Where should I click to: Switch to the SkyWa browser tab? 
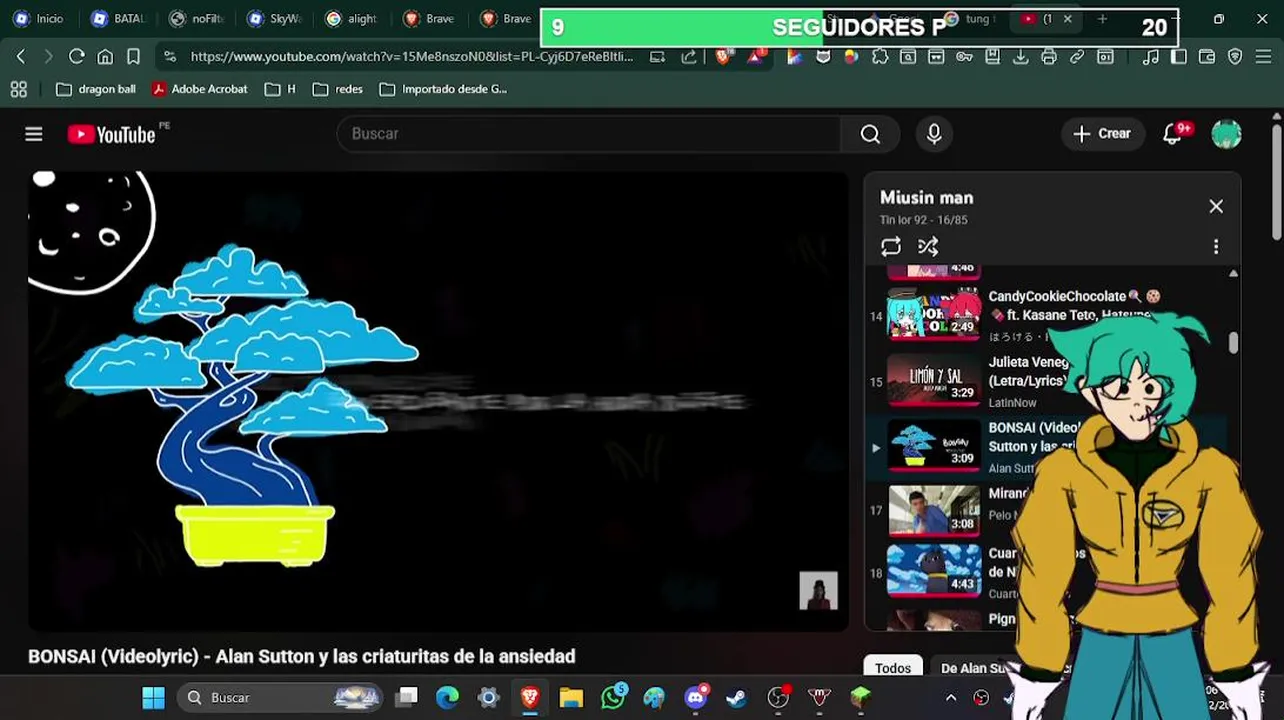pyautogui.click(x=274, y=19)
